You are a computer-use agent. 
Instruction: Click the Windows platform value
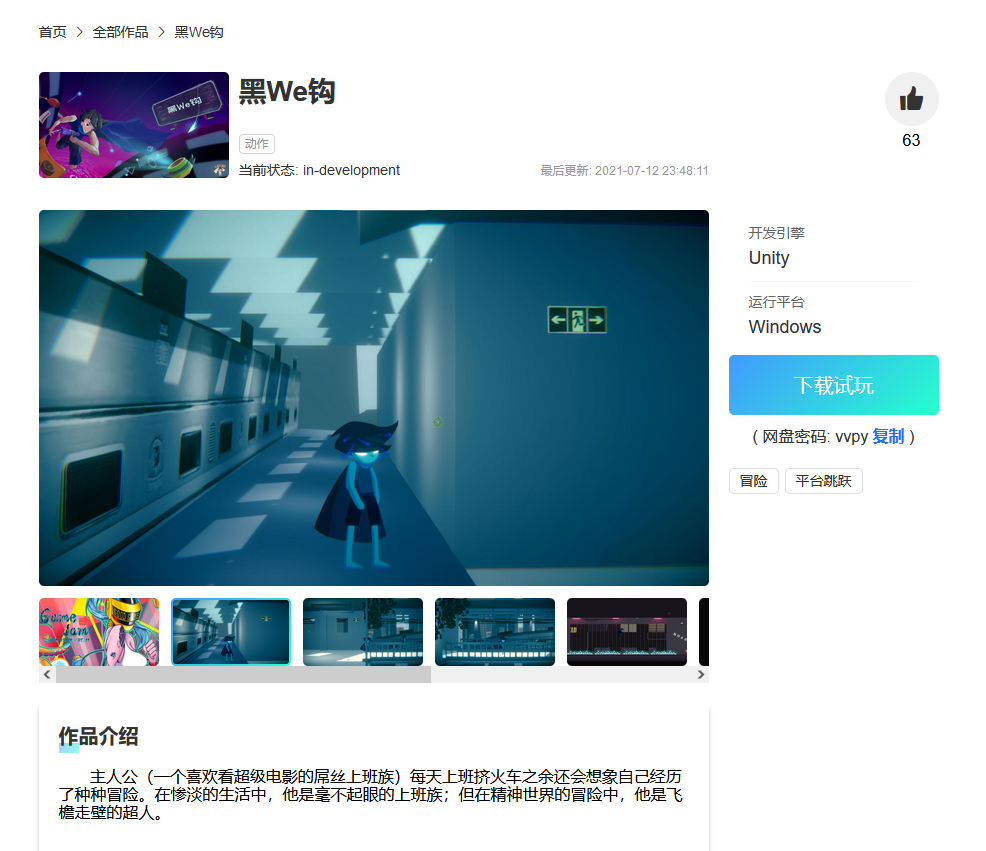click(x=785, y=327)
